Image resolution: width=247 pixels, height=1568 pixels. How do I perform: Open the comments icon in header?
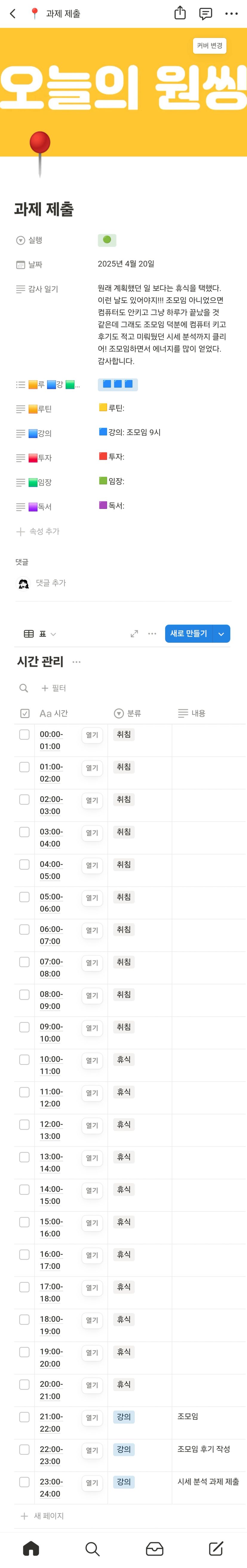(205, 13)
